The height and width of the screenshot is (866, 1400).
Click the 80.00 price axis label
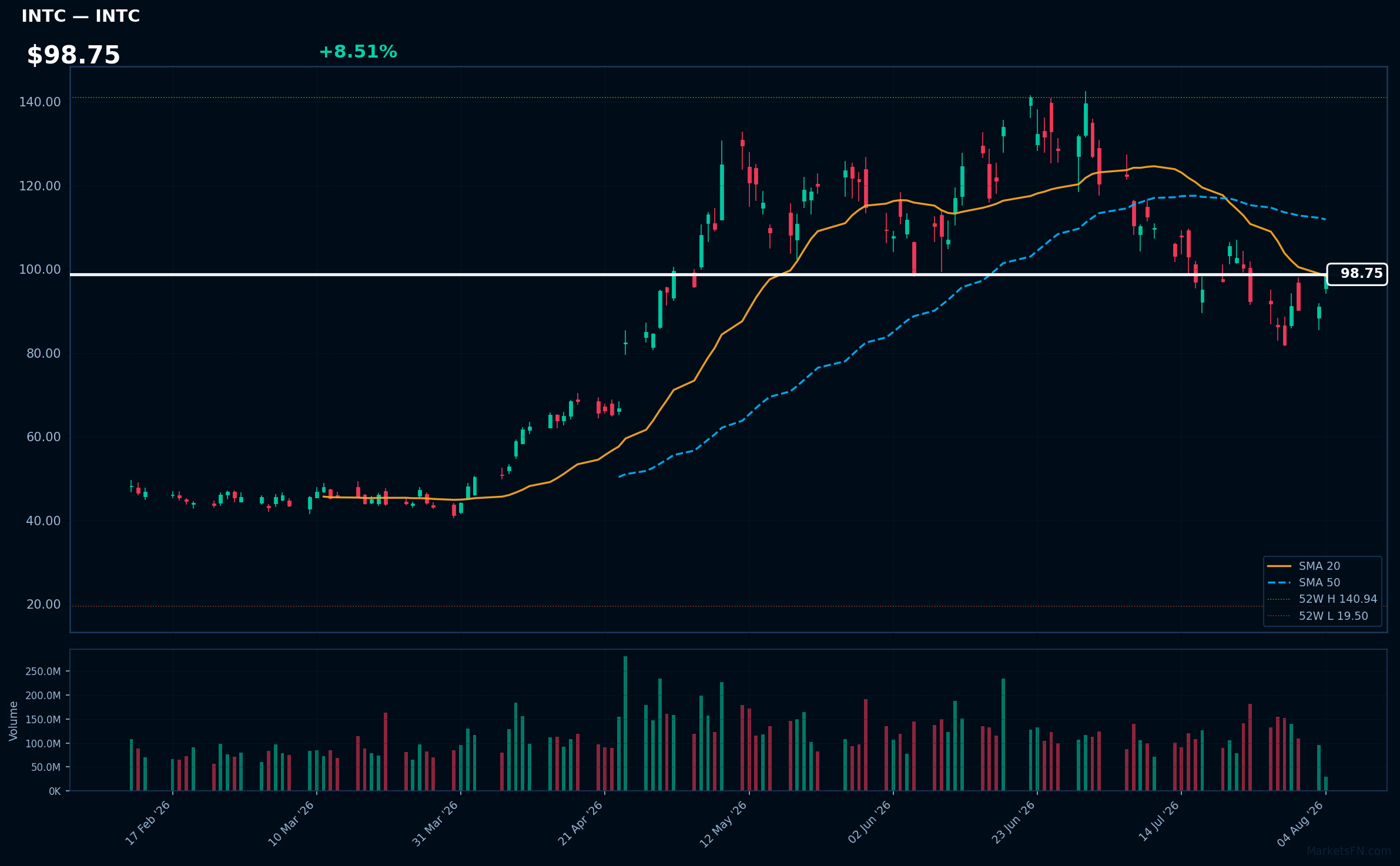[x=43, y=353]
